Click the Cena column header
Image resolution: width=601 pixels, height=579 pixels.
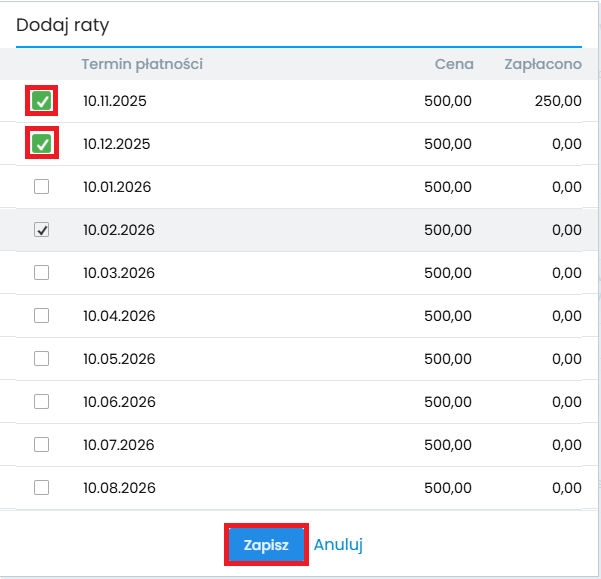point(454,65)
